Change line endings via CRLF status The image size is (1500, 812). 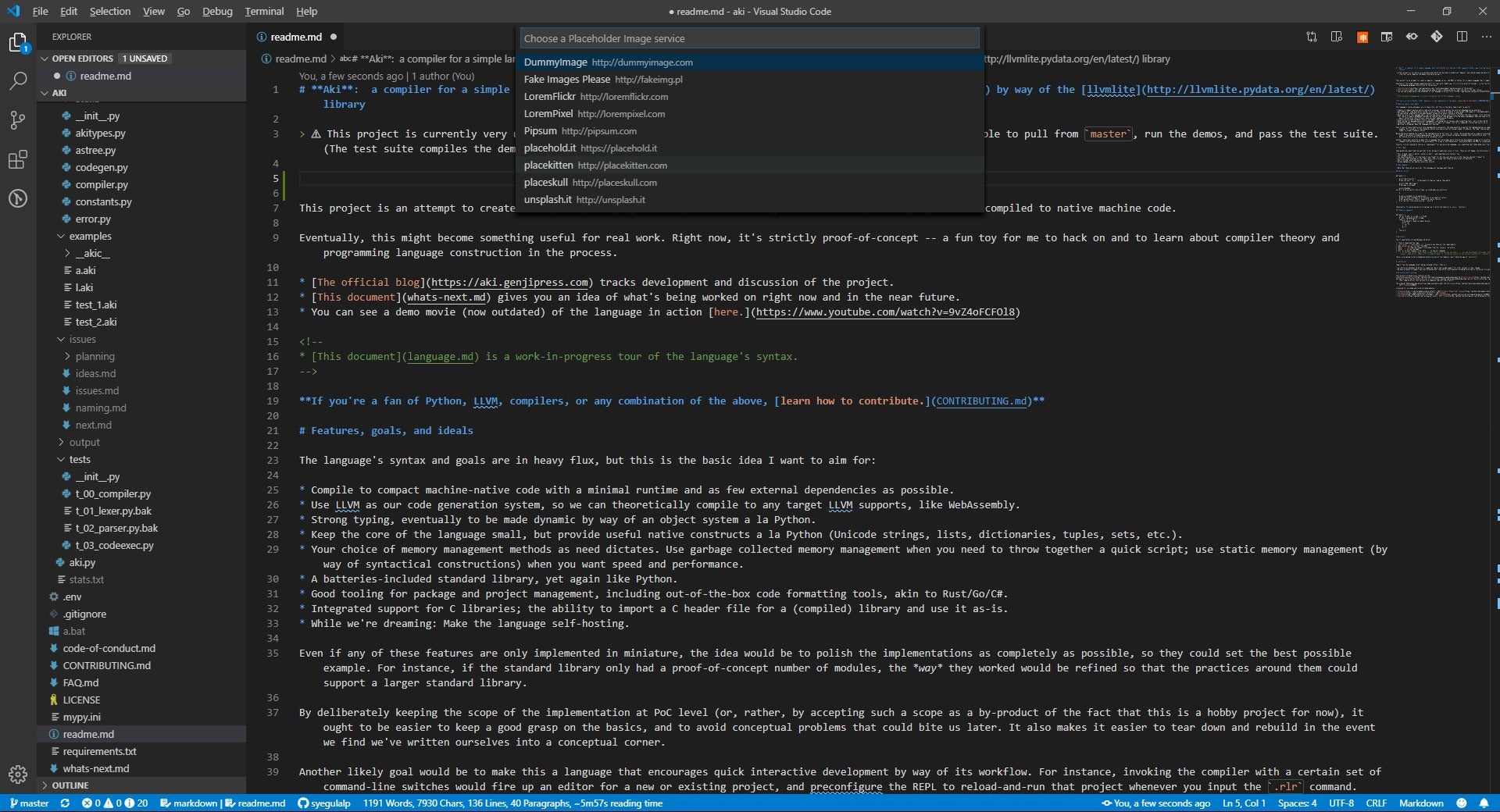click(1377, 803)
